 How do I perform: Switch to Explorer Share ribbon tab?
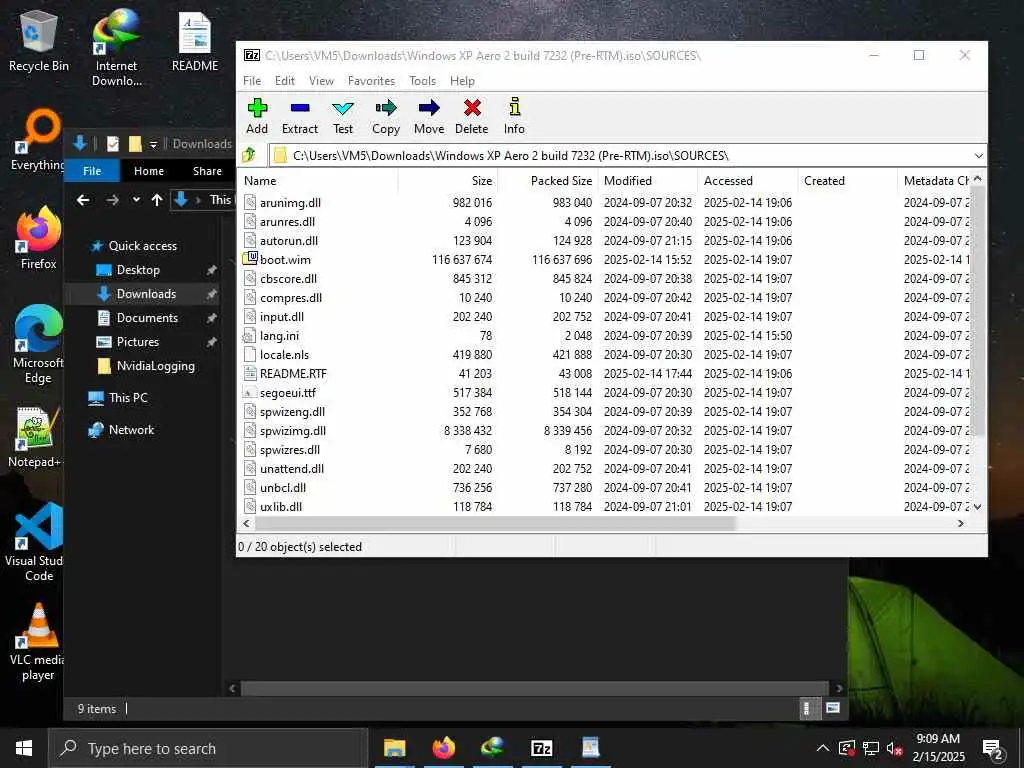coord(207,170)
